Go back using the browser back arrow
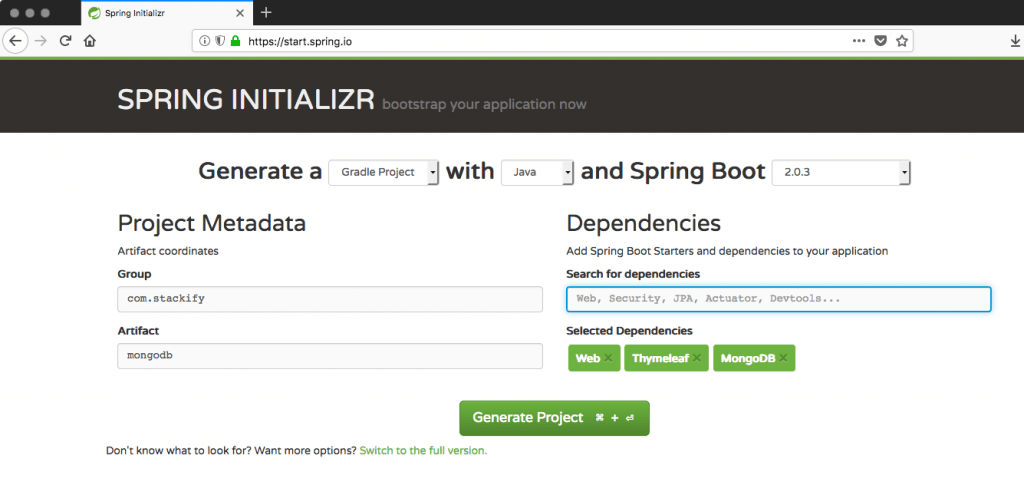The height and width of the screenshot is (485, 1024). point(15,40)
